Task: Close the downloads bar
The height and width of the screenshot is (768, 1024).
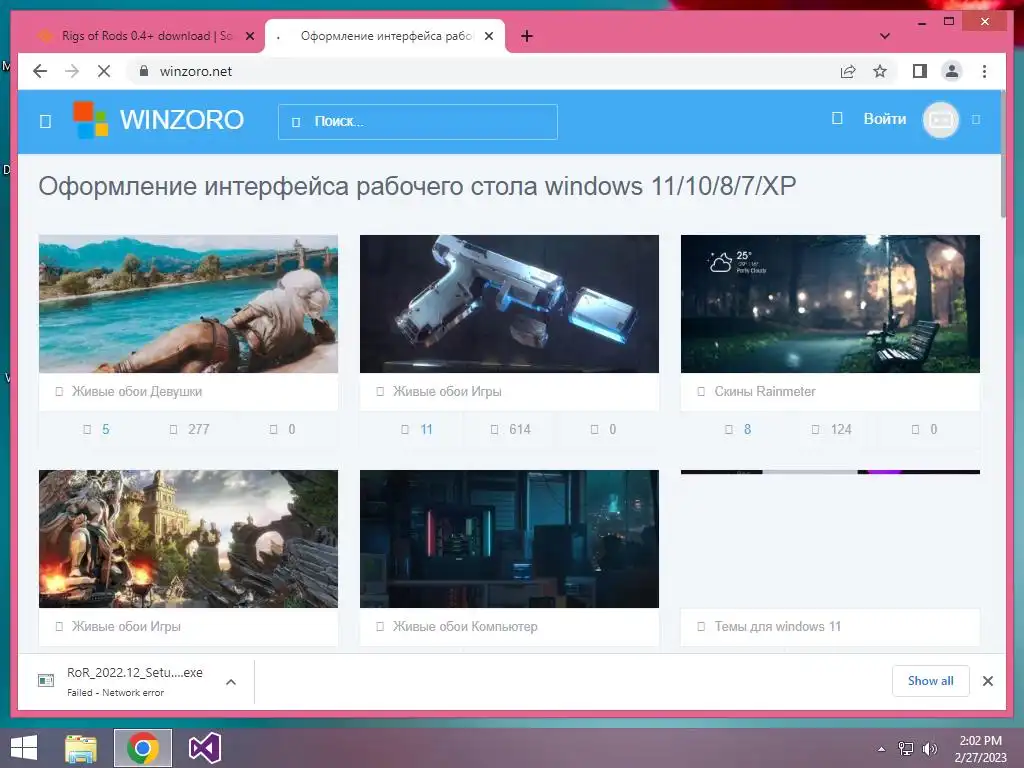Action: tap(988, 681)
